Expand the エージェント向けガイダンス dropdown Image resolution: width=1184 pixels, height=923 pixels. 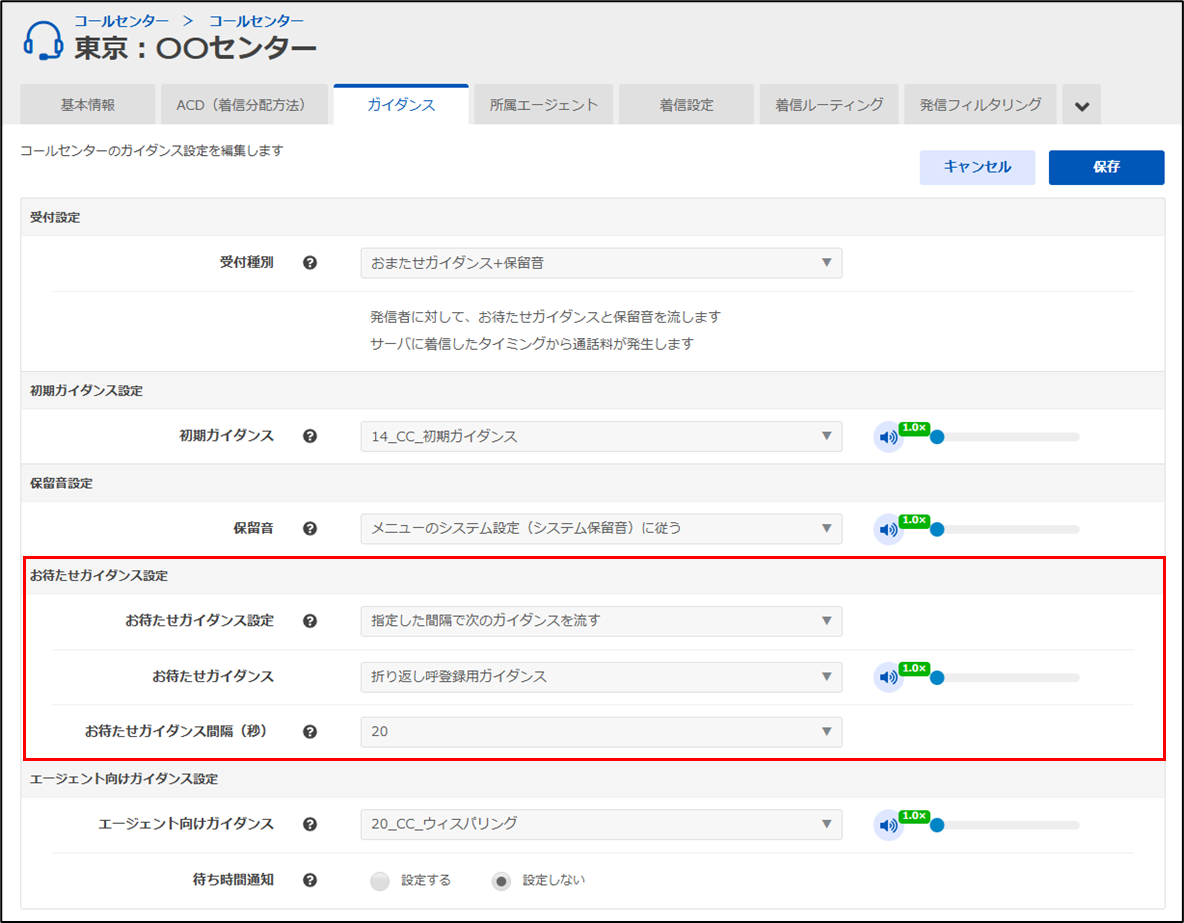601,824
